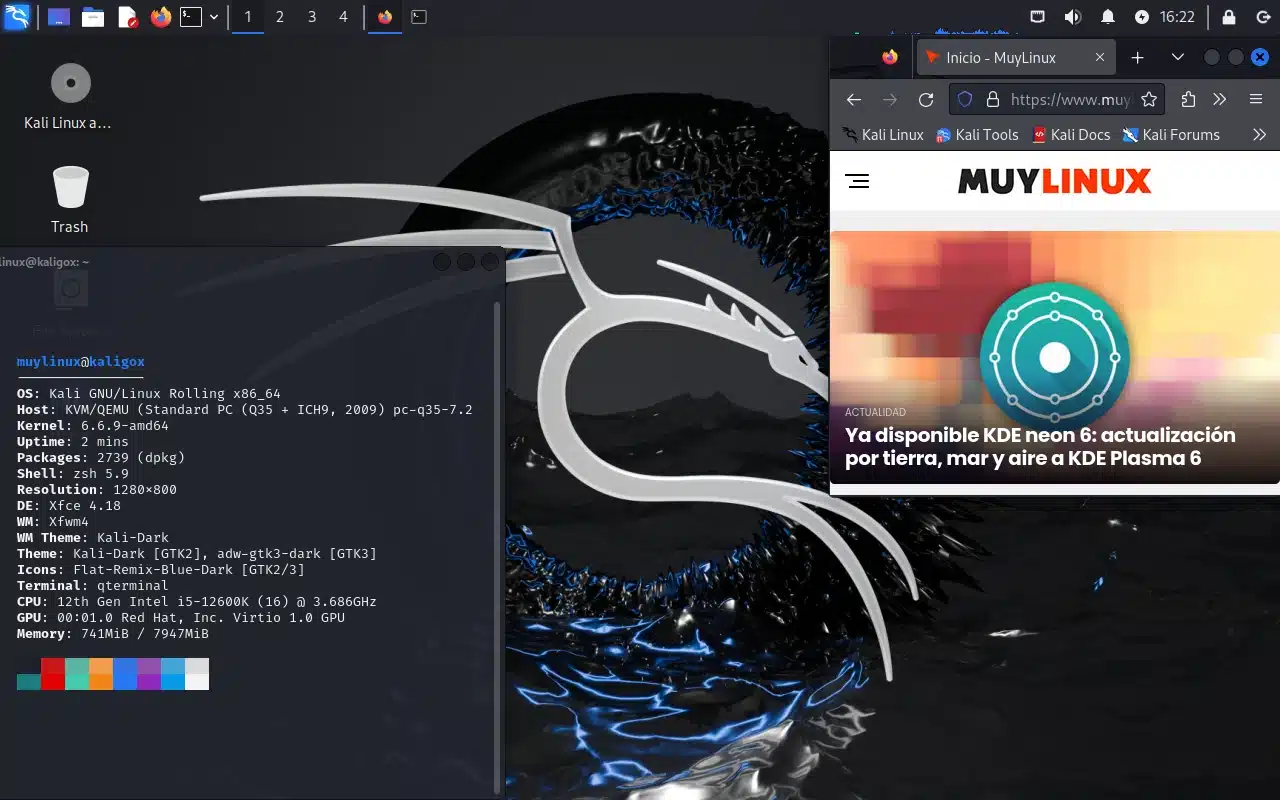Expand the terminal launcher dropdown arrow
This screenshot has height=800, width=1280.
[x=214, y=17]
